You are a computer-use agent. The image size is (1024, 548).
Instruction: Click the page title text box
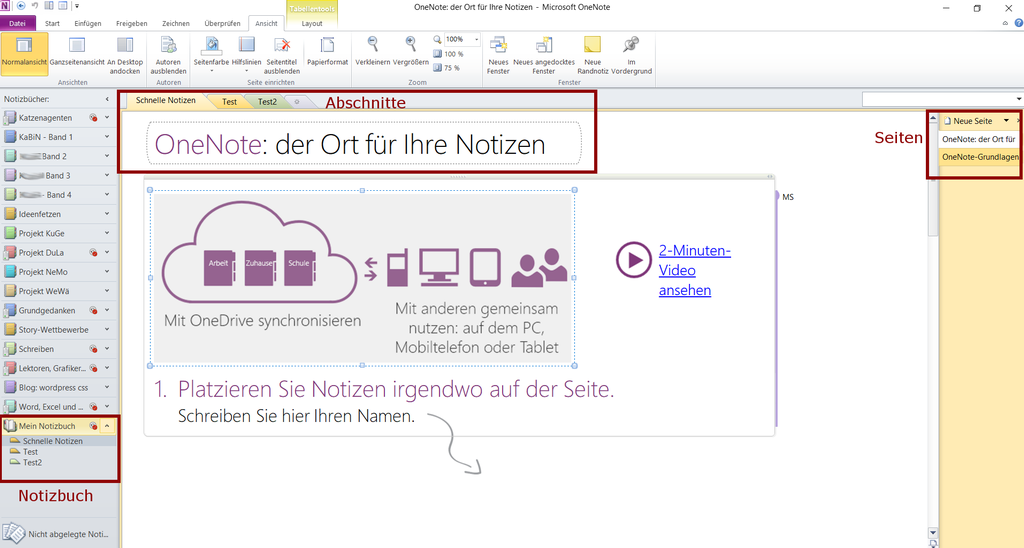[364, 144]
